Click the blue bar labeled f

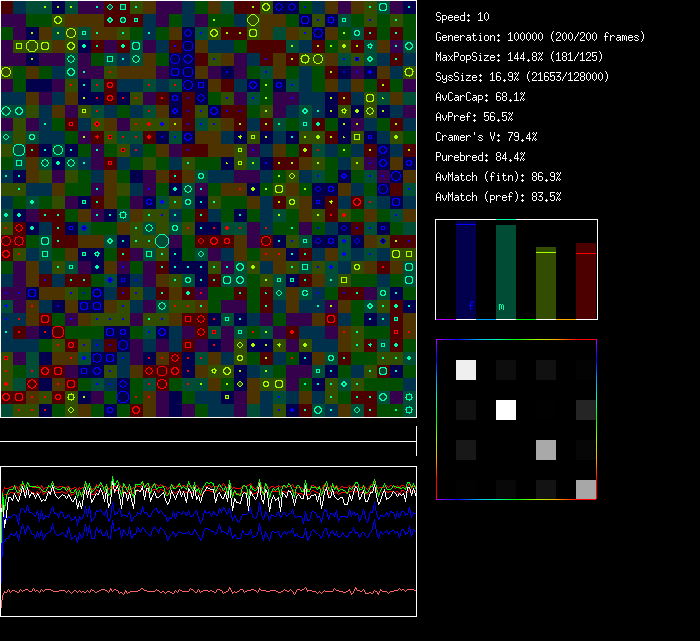(x=466, y=271)
